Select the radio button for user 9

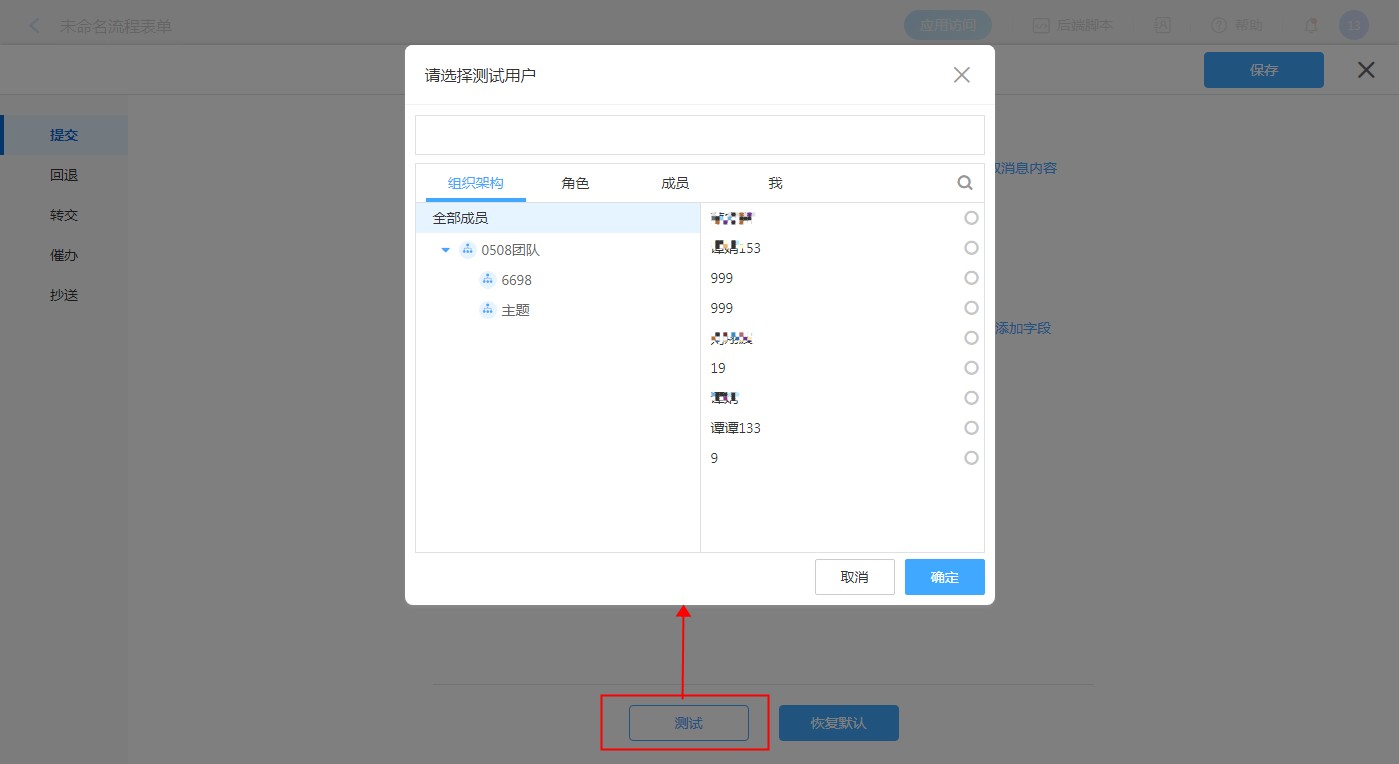pyautogui.click(x=971, y=458)
